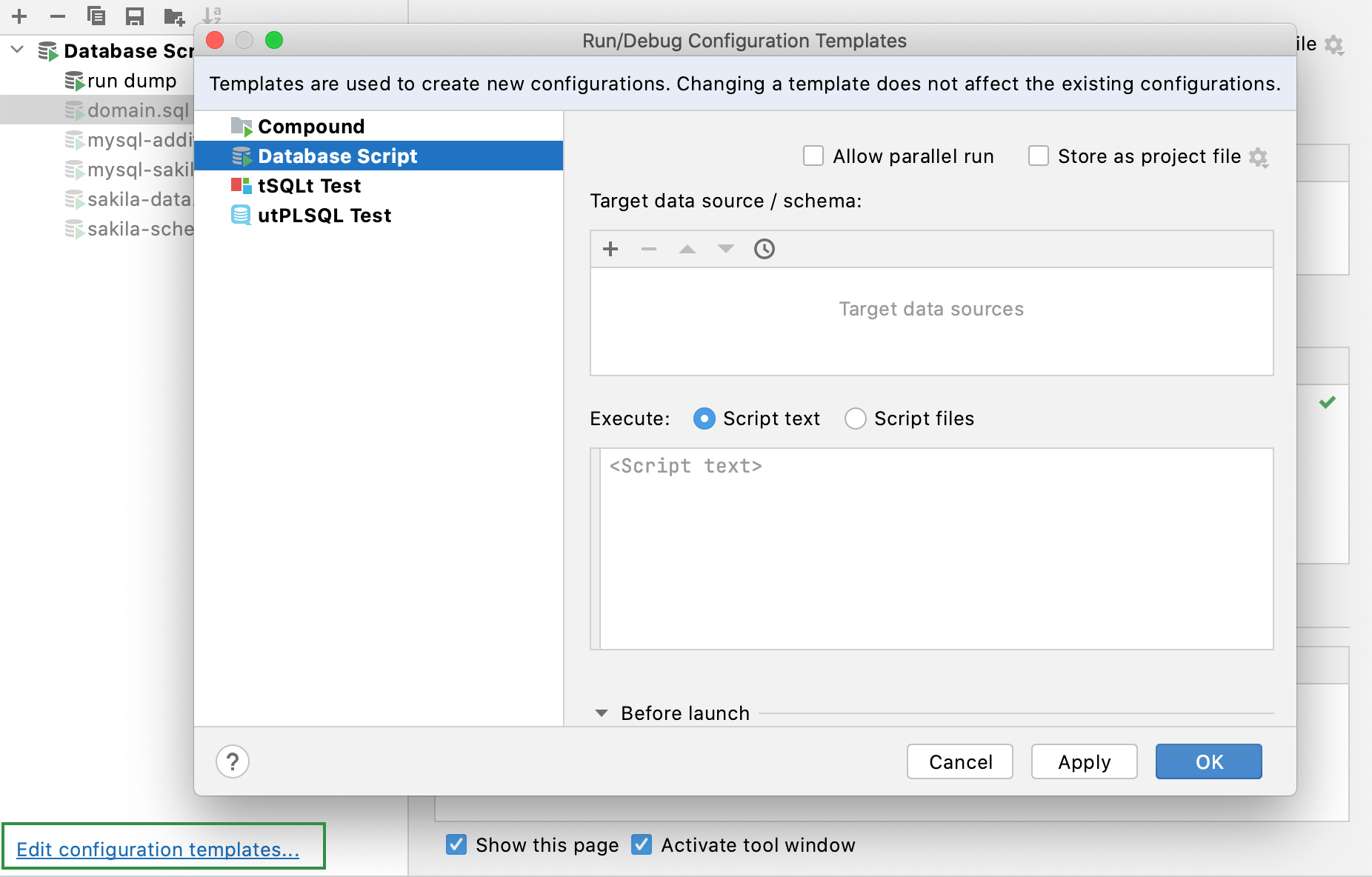The height and width of the screenshot is (877, 1372).
Task: Remove the selected configuration
Action: coord(57,15)
